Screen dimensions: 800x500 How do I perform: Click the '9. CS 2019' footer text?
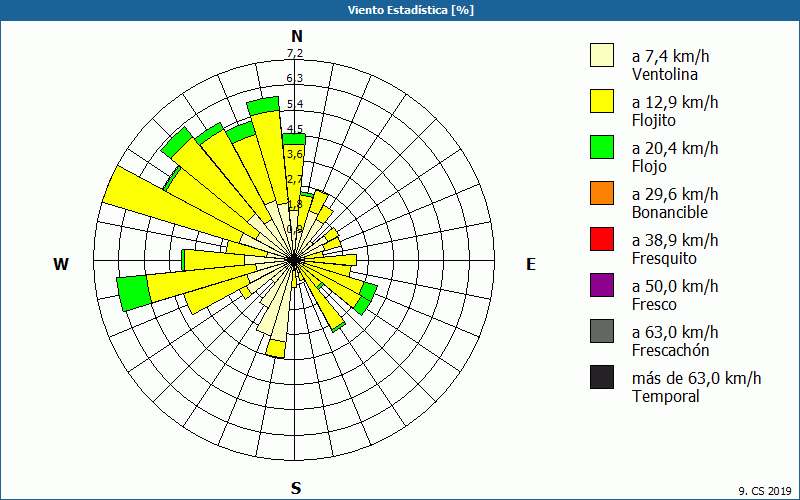pos(765,491)
